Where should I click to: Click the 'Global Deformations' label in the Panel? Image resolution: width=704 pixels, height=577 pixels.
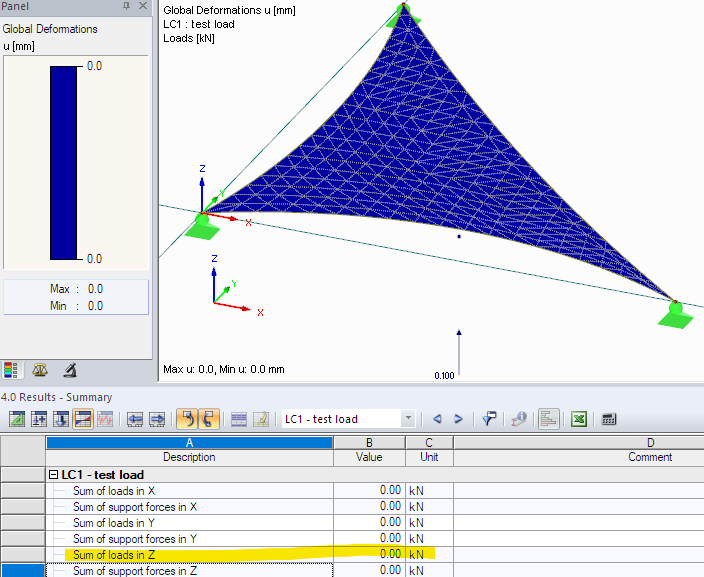point(50,29)
